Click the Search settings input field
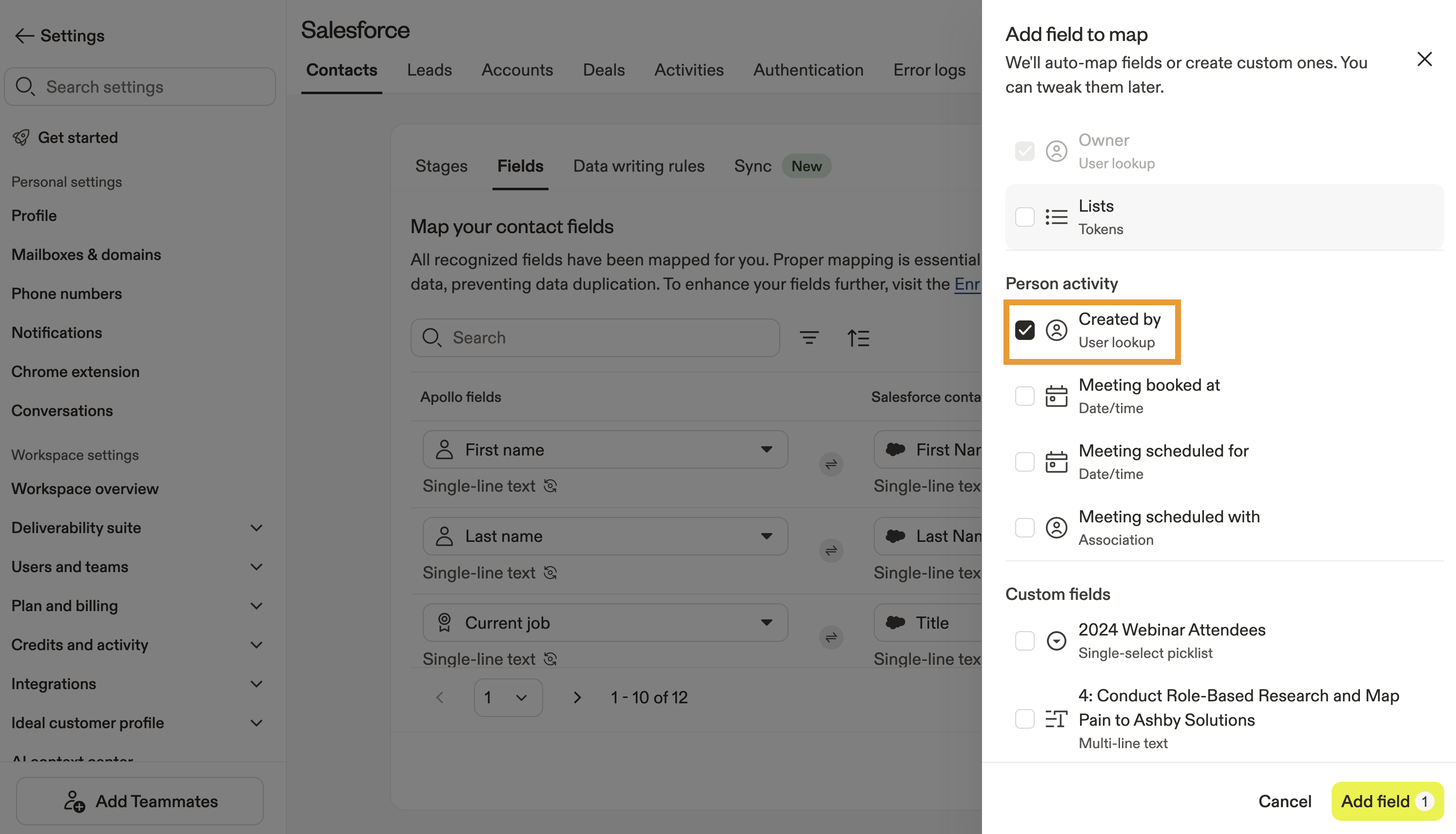This screenshot has height=834, width=1456. tap(140, 86)
